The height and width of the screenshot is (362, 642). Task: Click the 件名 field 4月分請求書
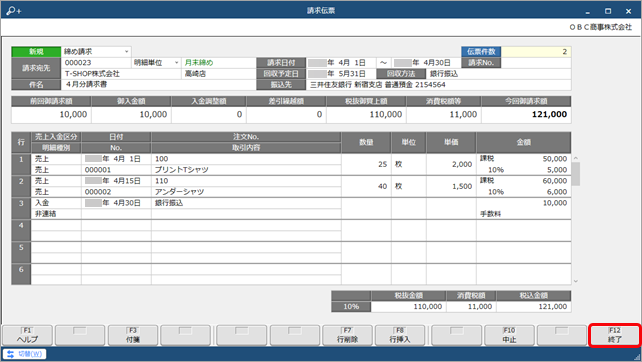click(x=158, y=84)
